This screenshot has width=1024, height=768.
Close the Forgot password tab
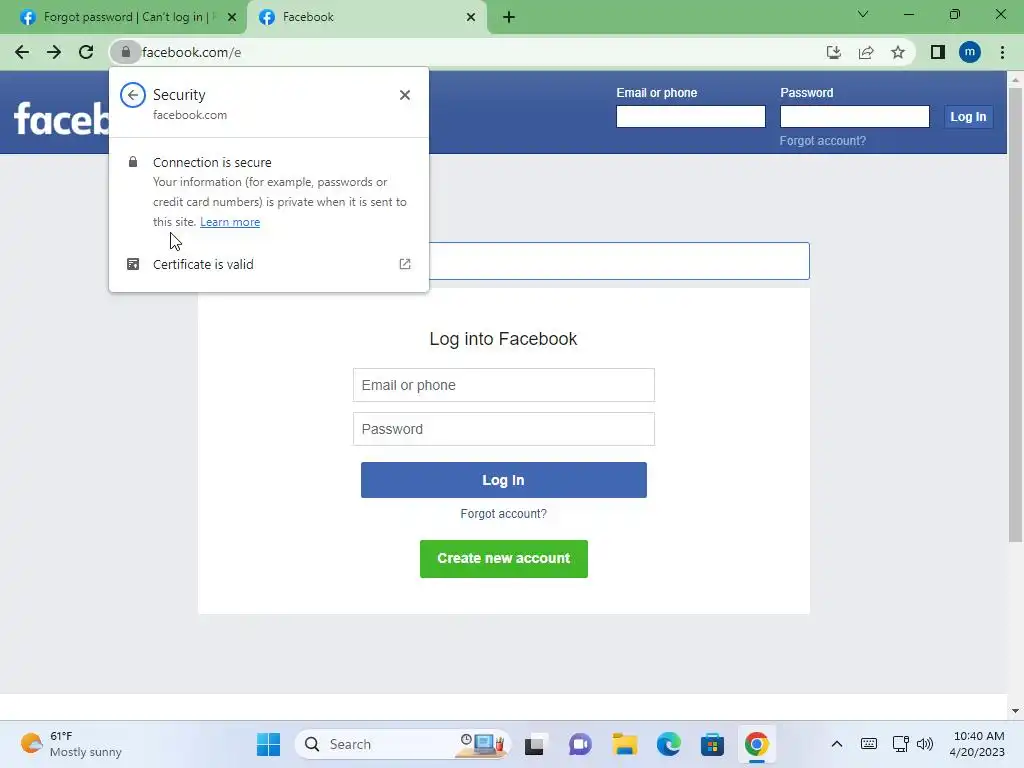tap(232, 17)
